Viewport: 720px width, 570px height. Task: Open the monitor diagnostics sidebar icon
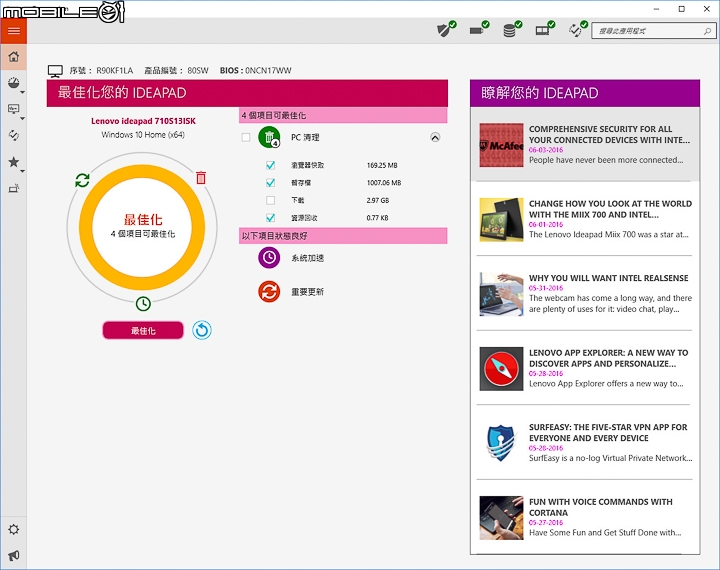[x=14, y=109]
